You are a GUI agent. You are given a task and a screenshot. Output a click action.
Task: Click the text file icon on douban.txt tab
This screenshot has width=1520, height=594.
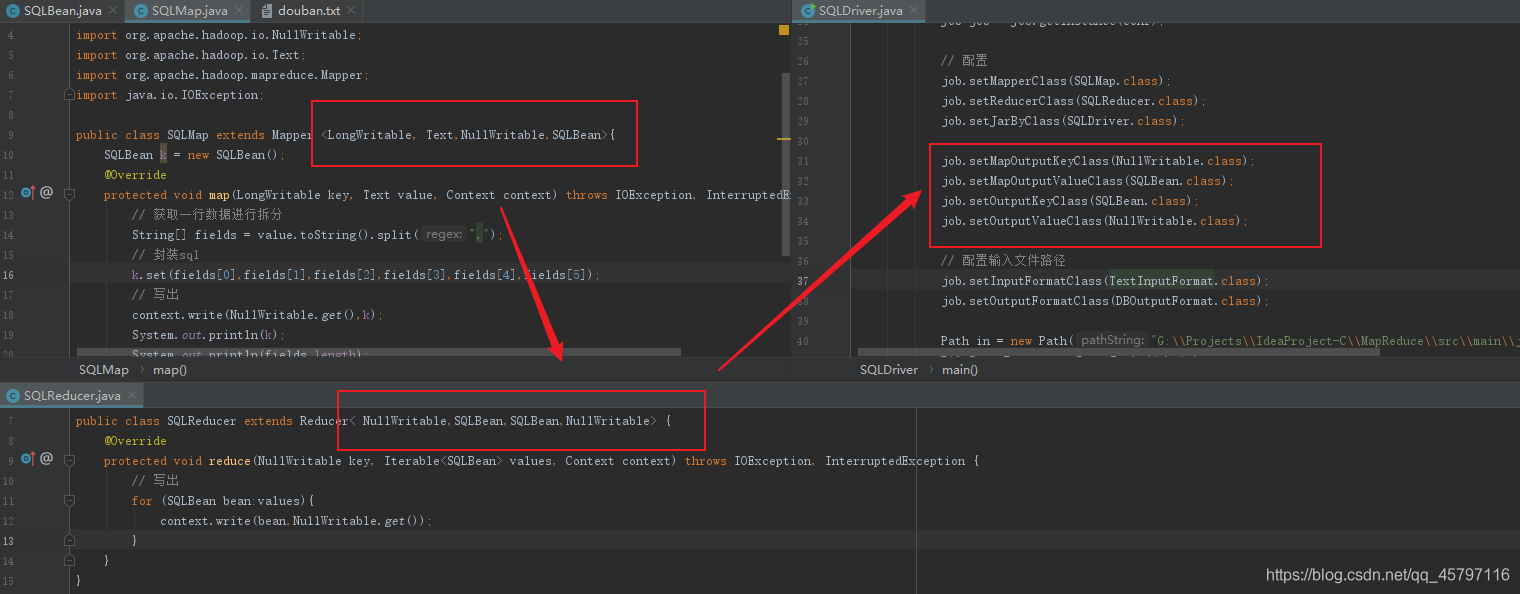click(266, 11)
